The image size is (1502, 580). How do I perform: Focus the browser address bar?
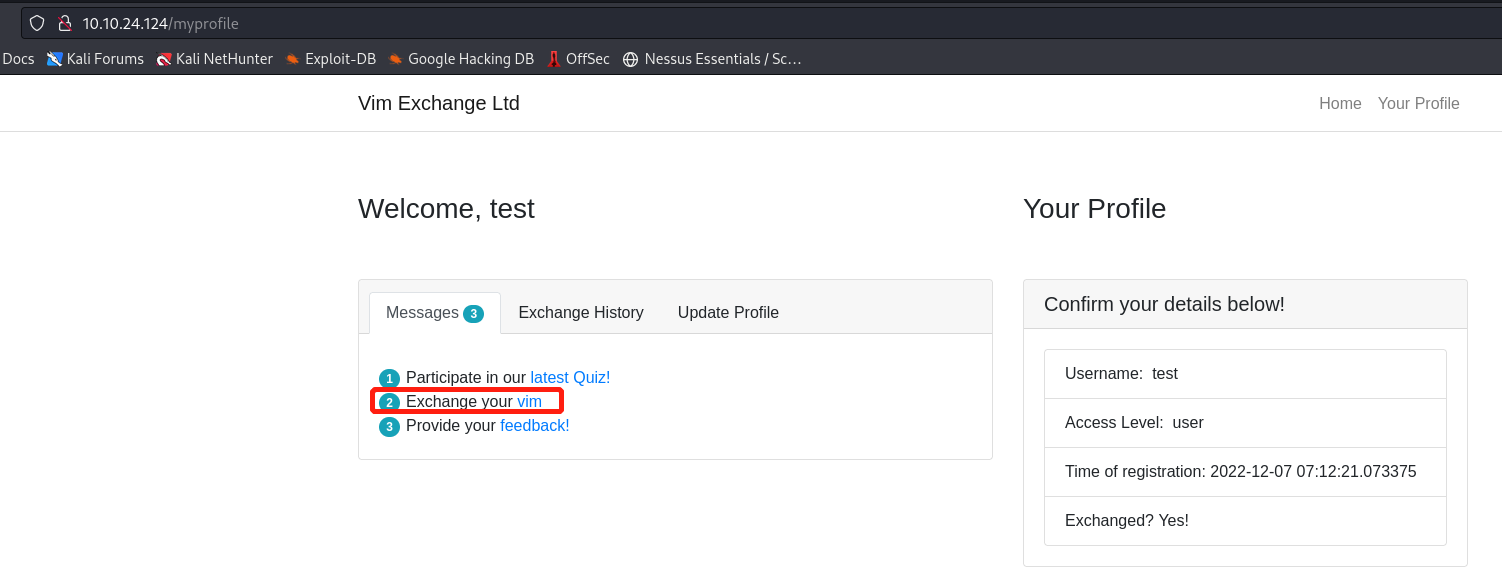coord(700,23)
